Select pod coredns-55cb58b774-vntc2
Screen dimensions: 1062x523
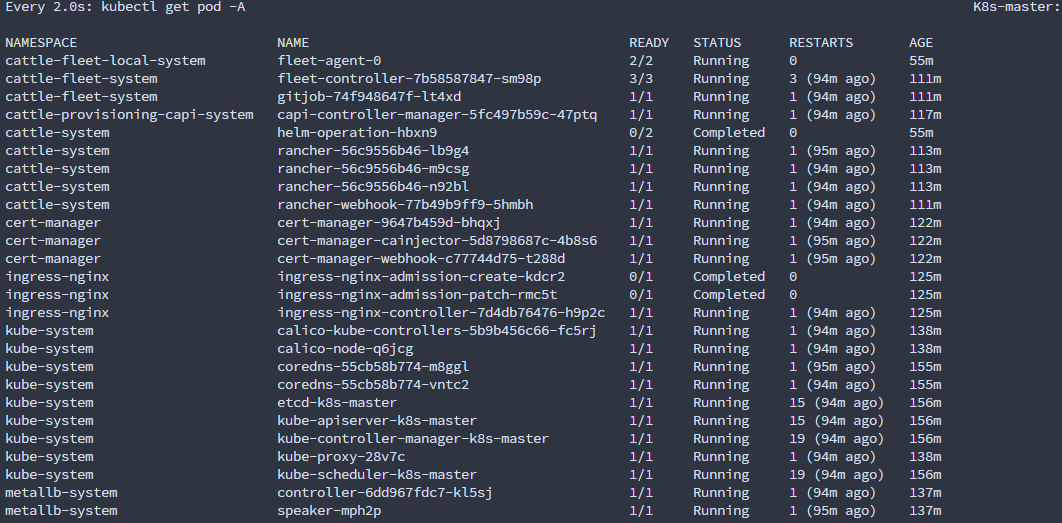pos(373,385)
